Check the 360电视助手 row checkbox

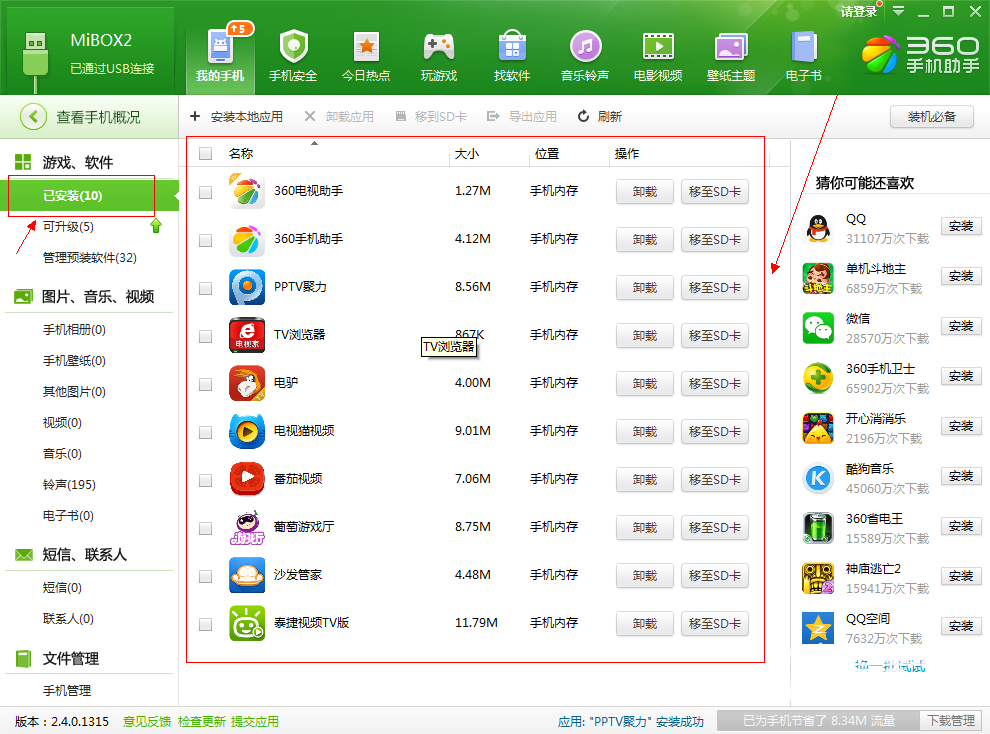205,192
